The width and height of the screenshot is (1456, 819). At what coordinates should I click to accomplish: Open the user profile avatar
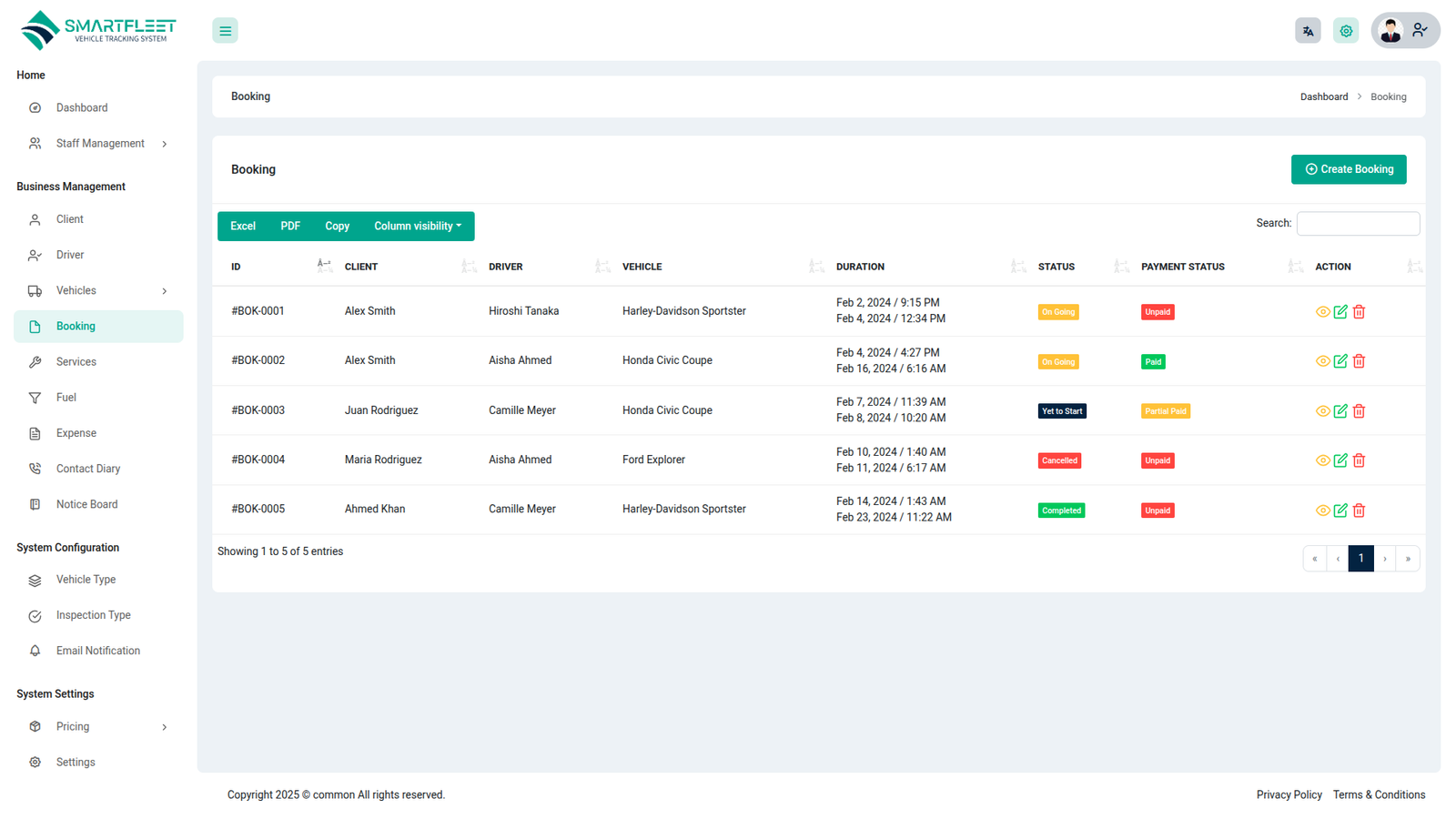(x=1390, y=31)
